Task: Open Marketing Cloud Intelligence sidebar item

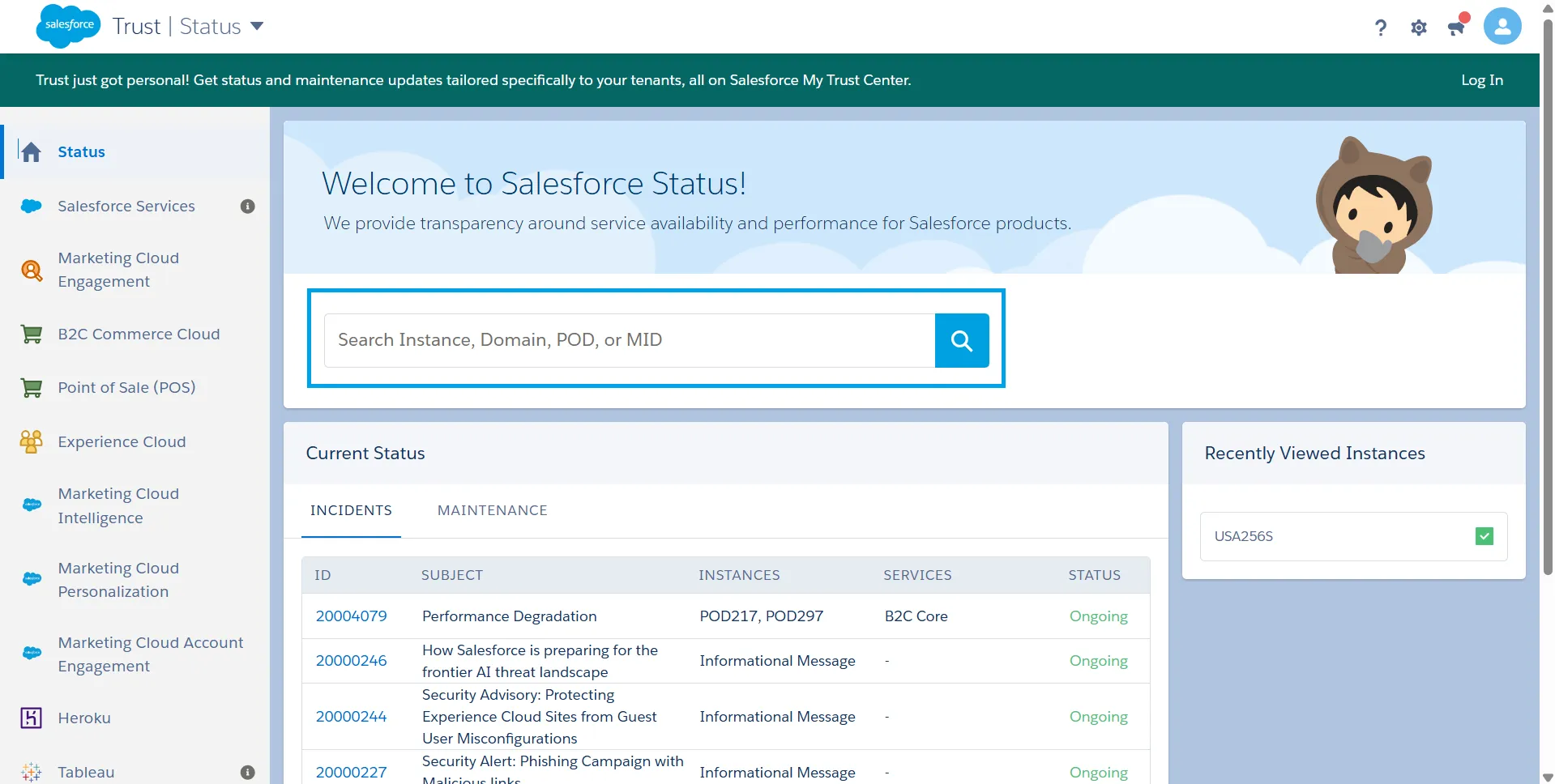Action: (x=118, y=505)
